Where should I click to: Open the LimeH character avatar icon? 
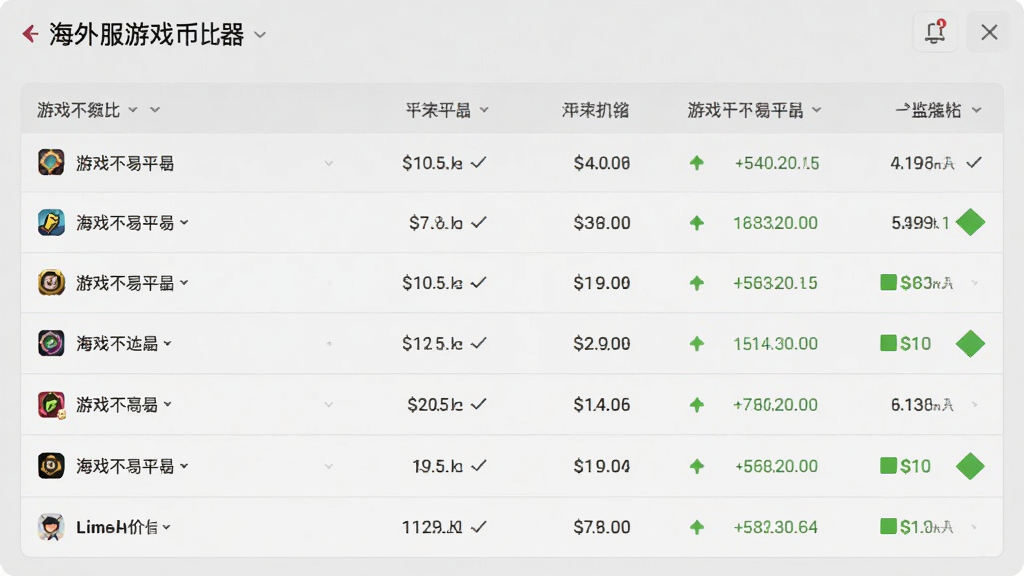point(51,526)
